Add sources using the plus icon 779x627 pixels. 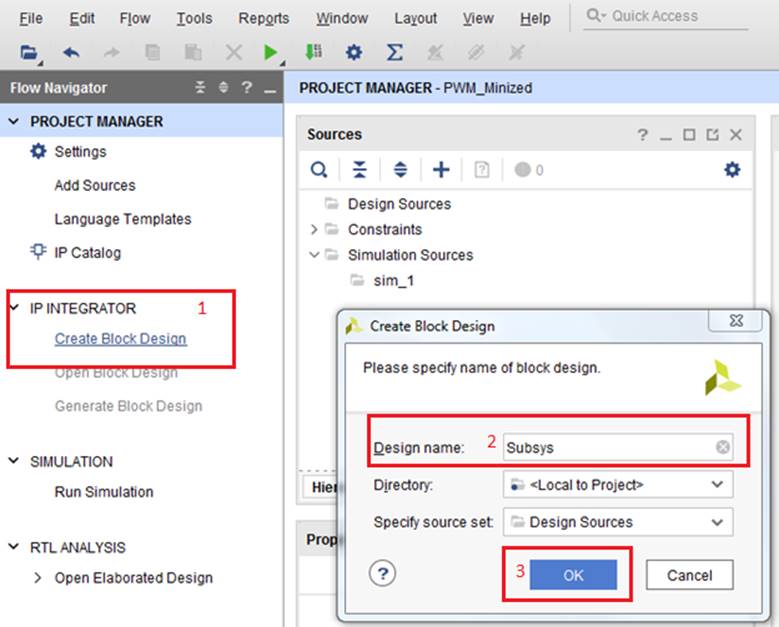440,170
